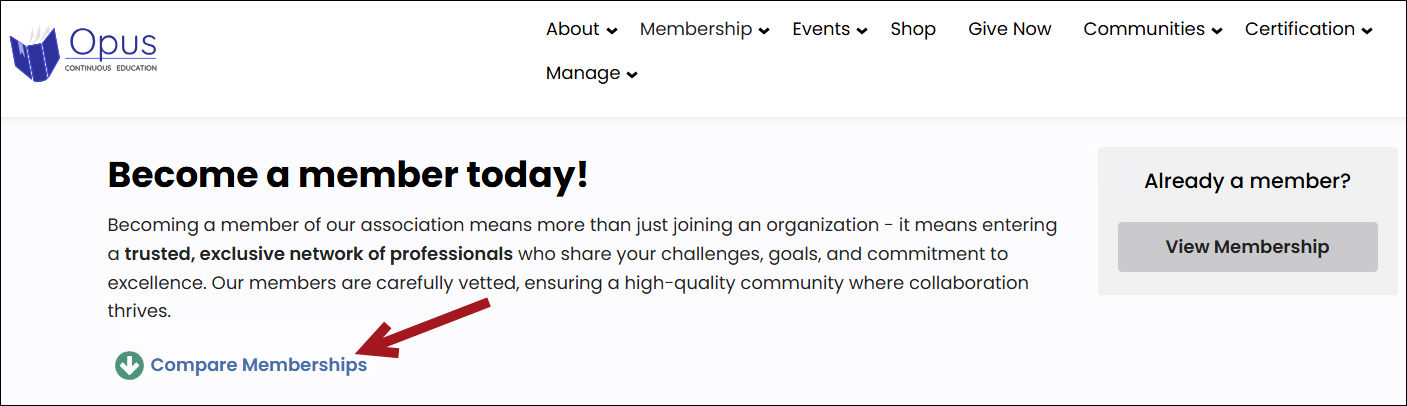Open the Certification menu label
This screenshot has height=406, width=1407.
tap(1299, 29)
